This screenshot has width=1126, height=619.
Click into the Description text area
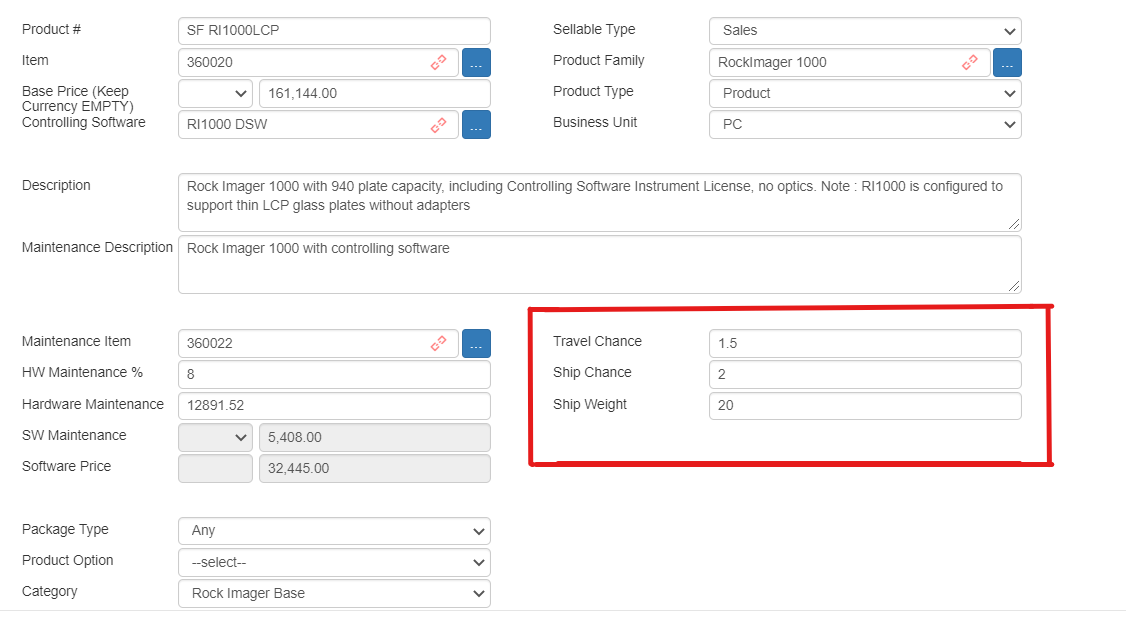click(x=600, y=203)
